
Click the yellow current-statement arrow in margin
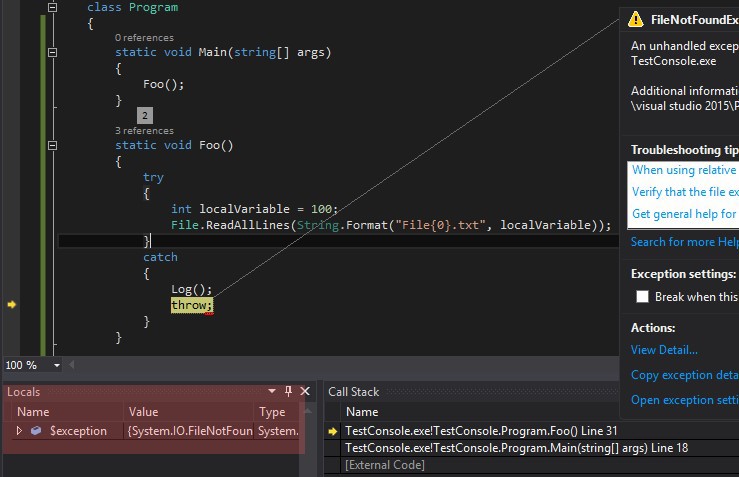12,304
